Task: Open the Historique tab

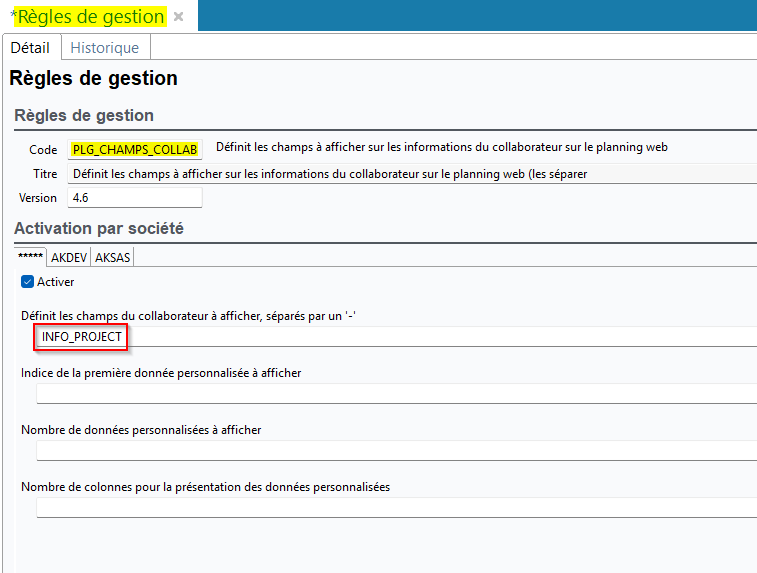Action: click(105, 47)
